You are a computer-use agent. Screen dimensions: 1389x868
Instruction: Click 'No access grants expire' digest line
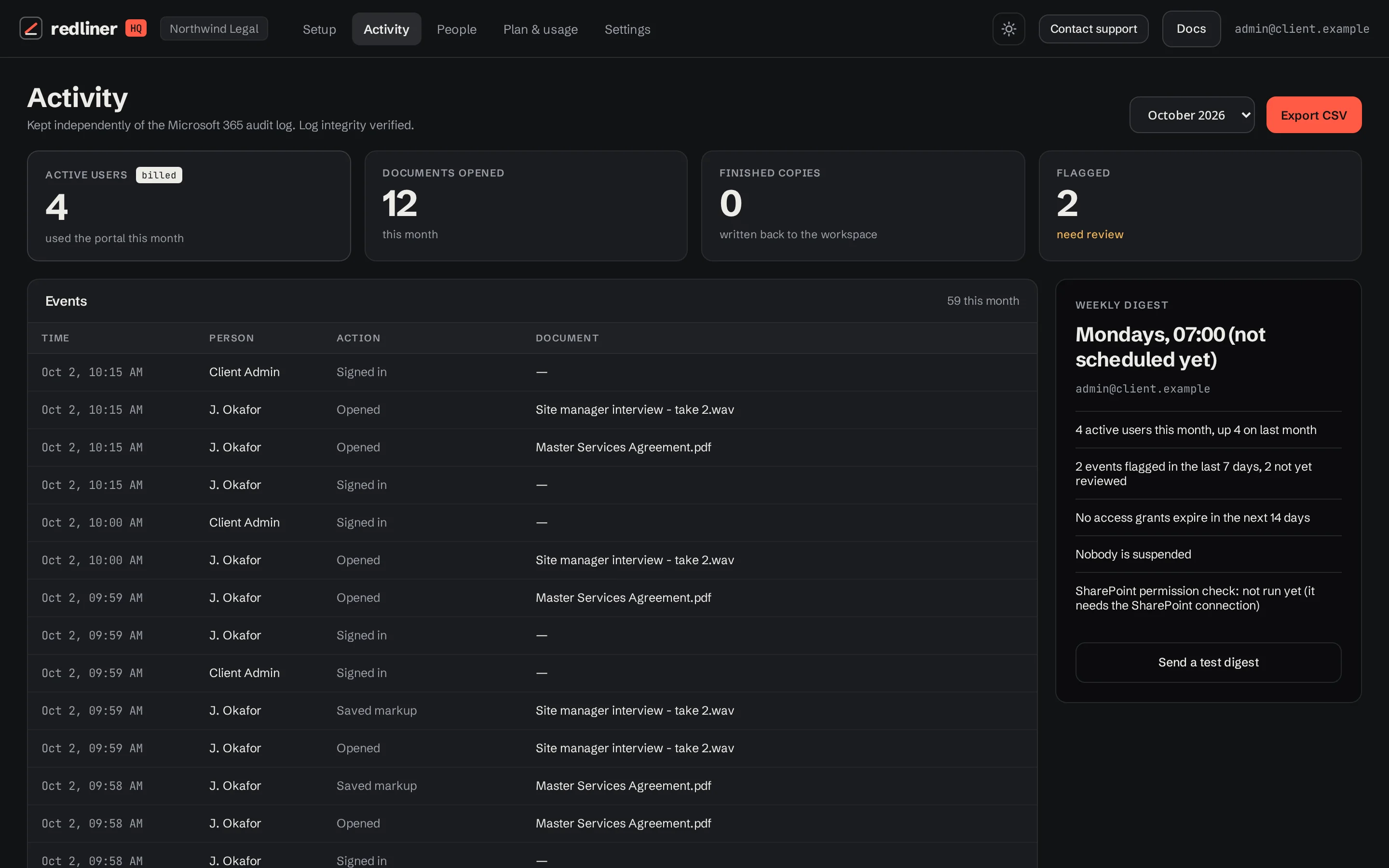click(x=1192, y=517)
